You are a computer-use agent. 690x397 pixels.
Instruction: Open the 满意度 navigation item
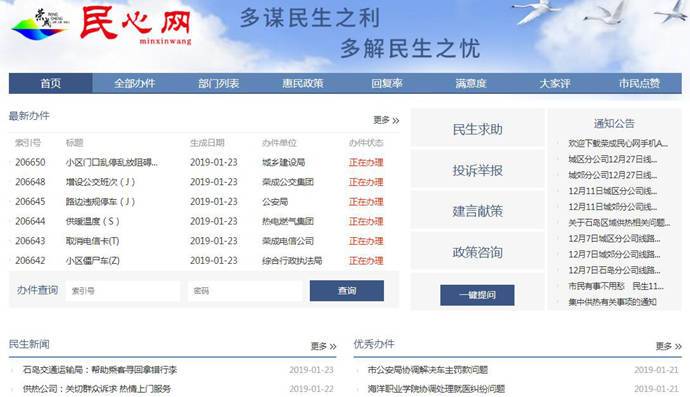point(471,83)
